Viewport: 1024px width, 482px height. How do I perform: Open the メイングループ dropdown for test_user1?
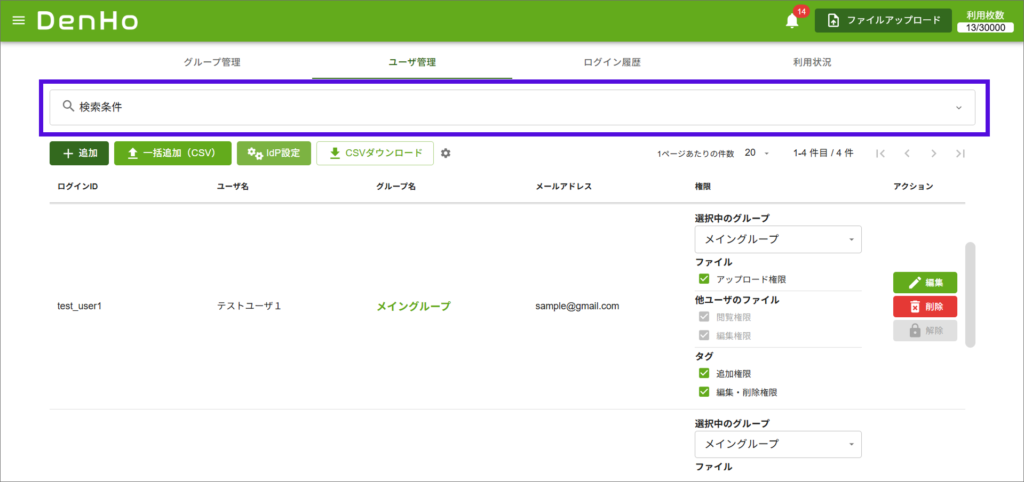[x=778, y=240]
